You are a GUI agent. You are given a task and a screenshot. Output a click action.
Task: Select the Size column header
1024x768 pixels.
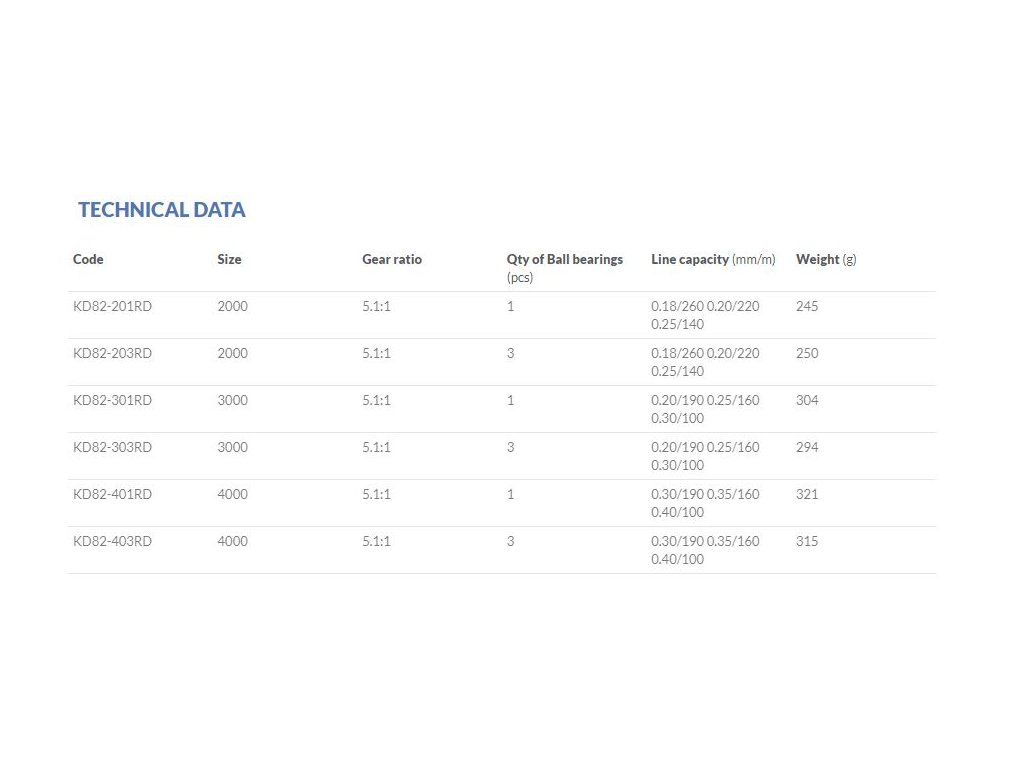(x=229, y=259)
